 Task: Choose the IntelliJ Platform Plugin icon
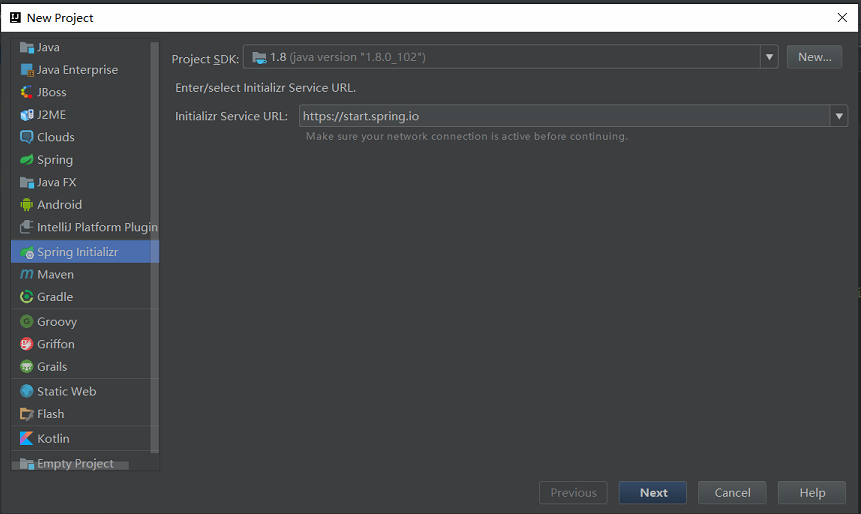[26, 227]
